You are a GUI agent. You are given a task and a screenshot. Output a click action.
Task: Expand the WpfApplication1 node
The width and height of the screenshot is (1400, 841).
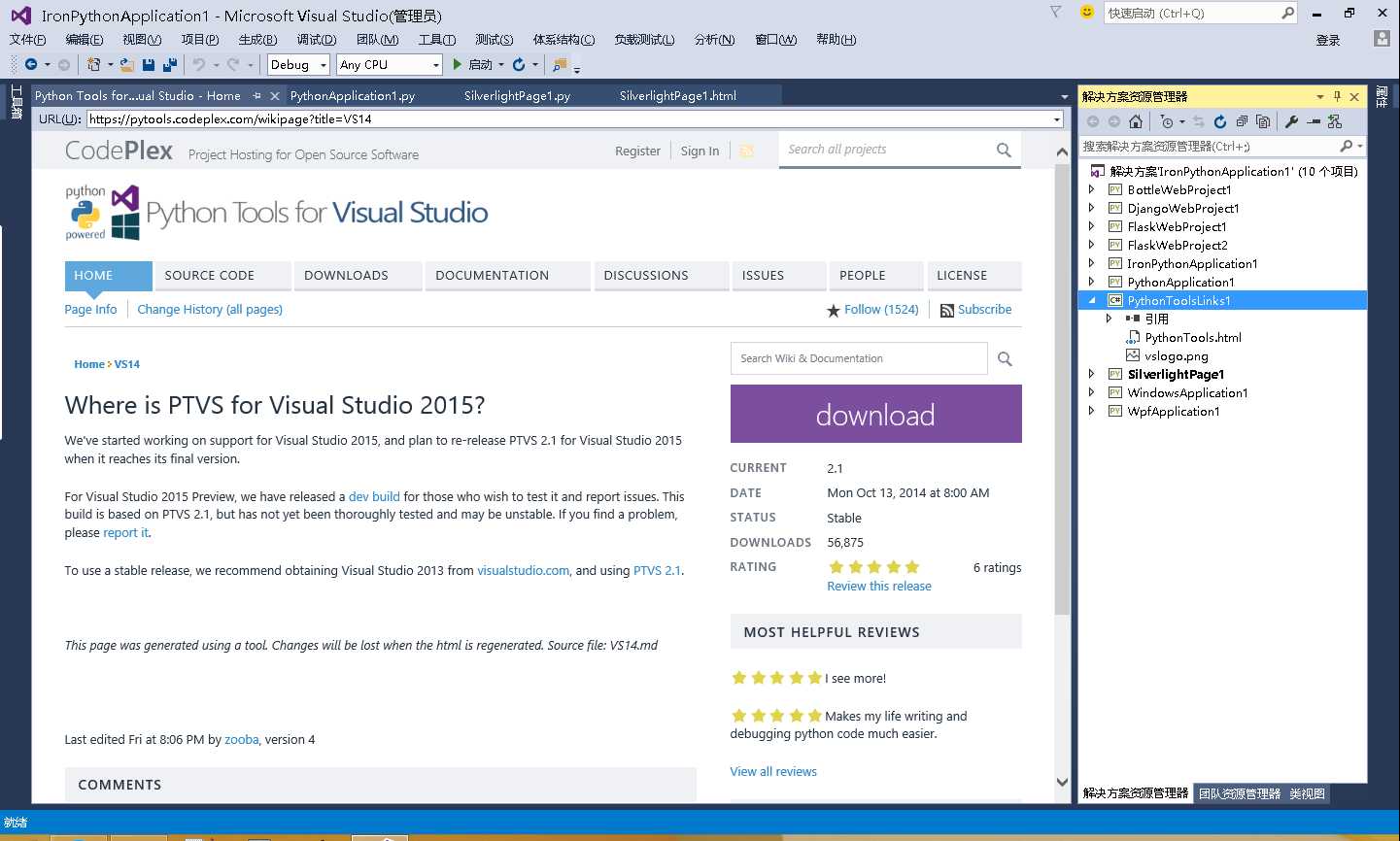pos(1092,411)
